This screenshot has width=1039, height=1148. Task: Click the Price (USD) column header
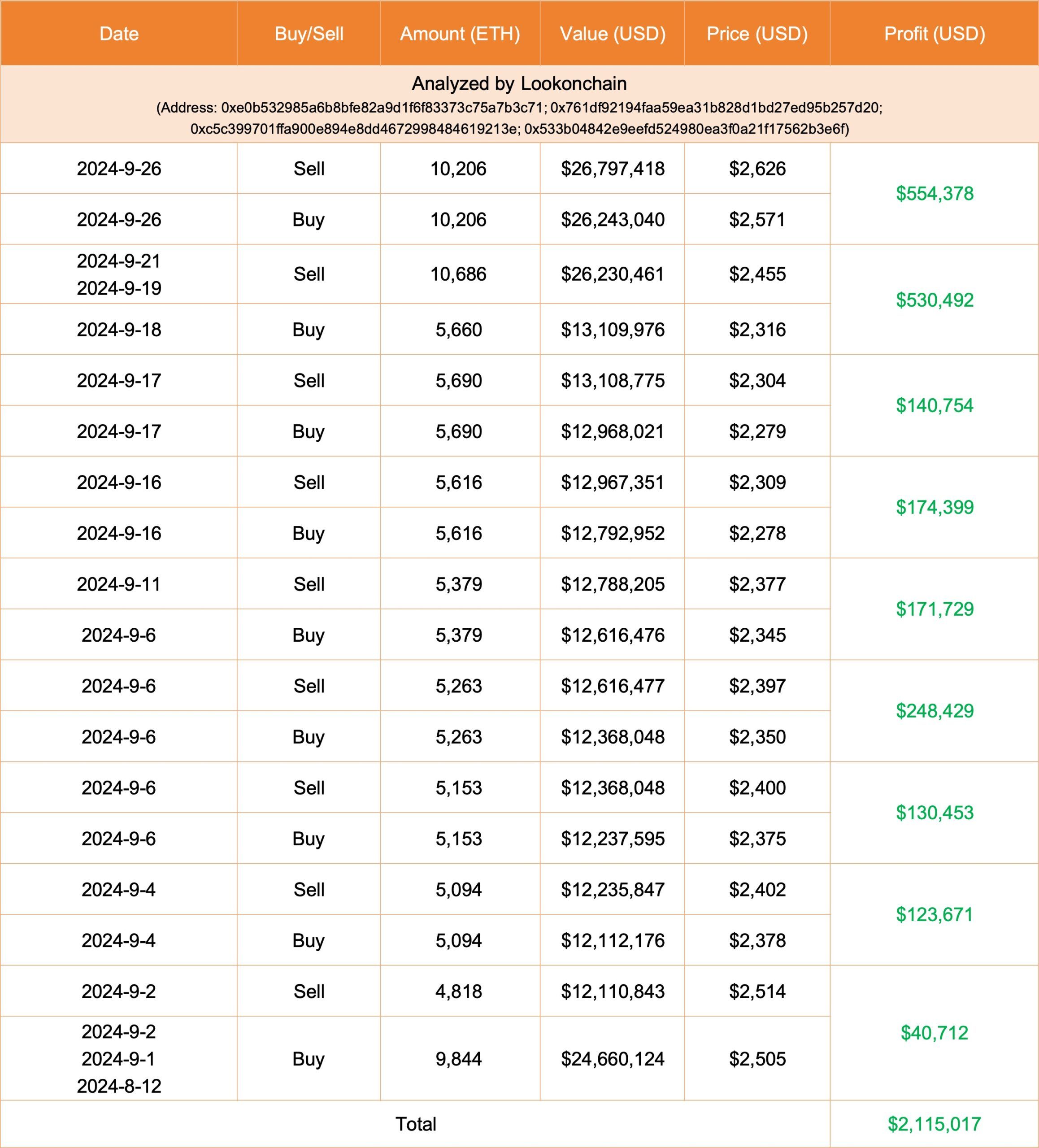click(757, 34)
